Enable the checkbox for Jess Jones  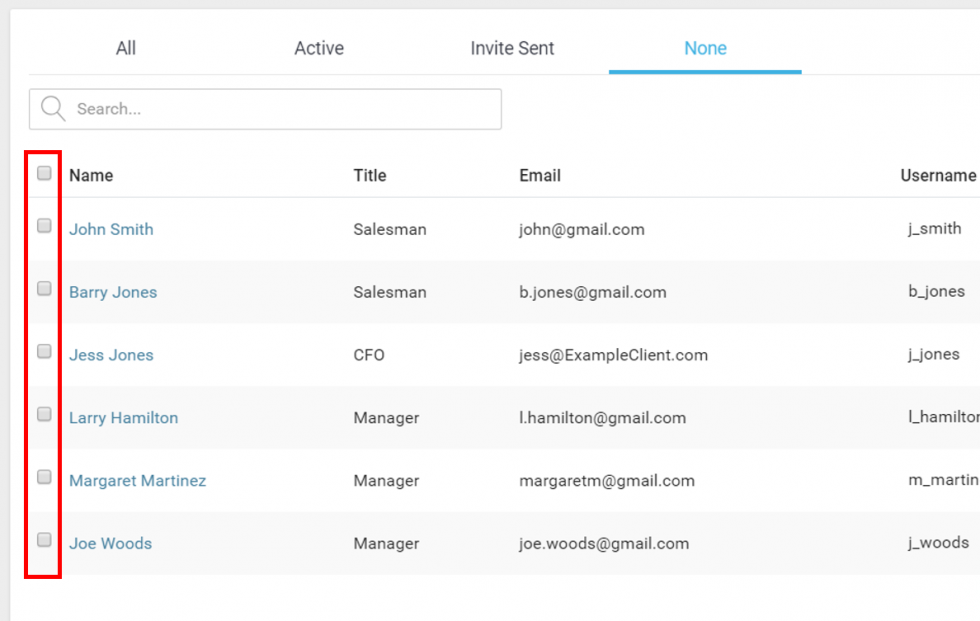[44, 351]
